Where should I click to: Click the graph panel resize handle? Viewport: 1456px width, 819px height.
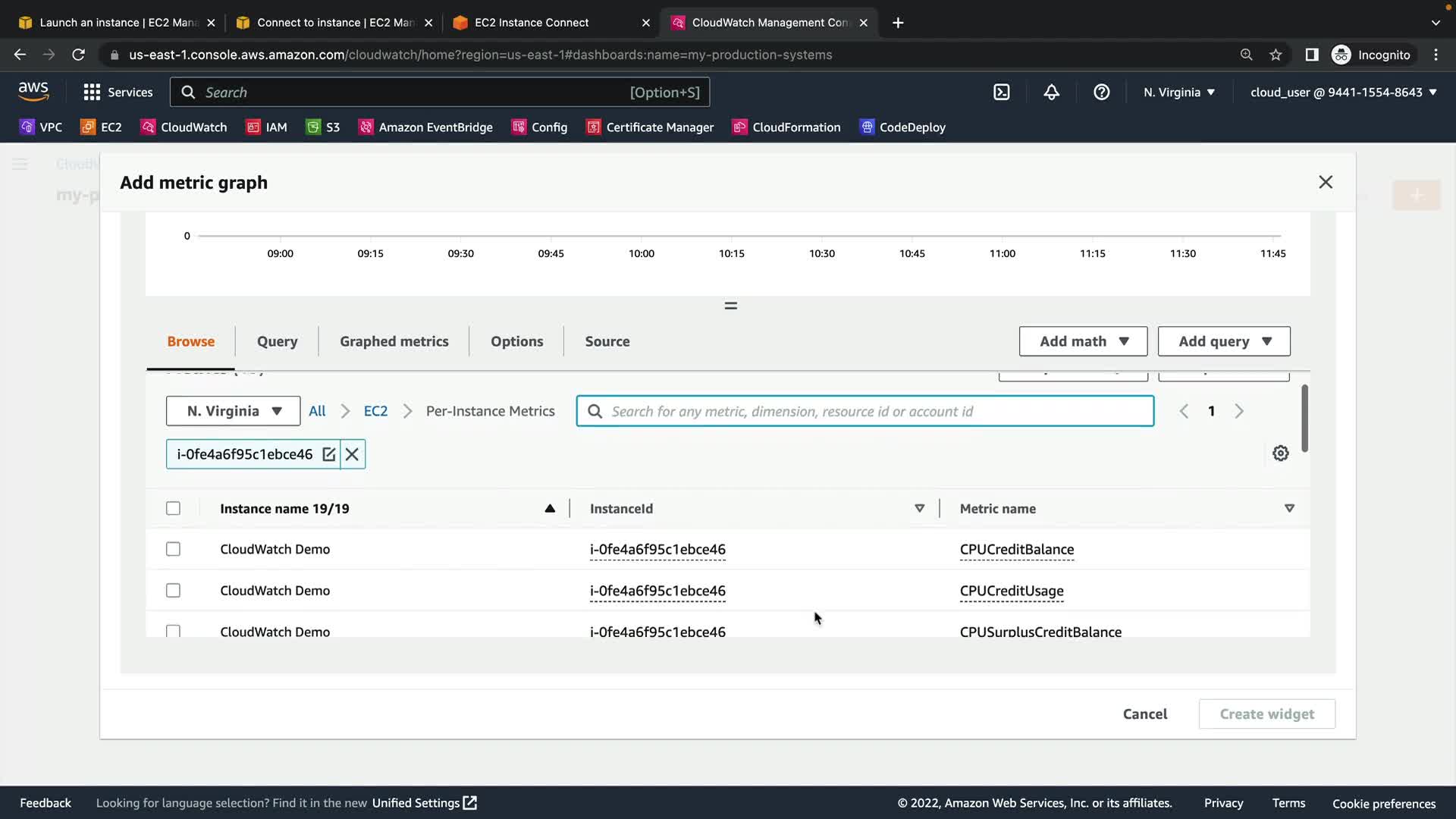pos(730,306)
